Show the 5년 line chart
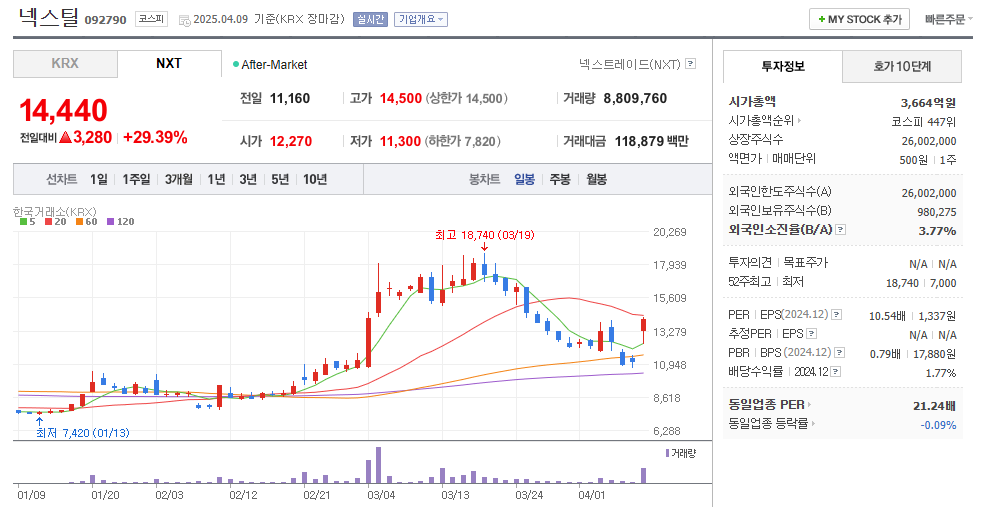Viewport: 981px width, 507px height. (x=280, y=180)
